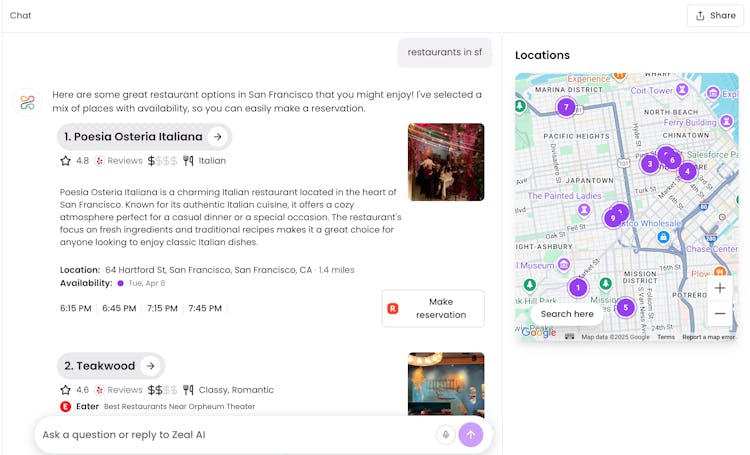Screen dimensions: 750x455
Task: Select map marker number 5
Action: (x=625, y=307)
